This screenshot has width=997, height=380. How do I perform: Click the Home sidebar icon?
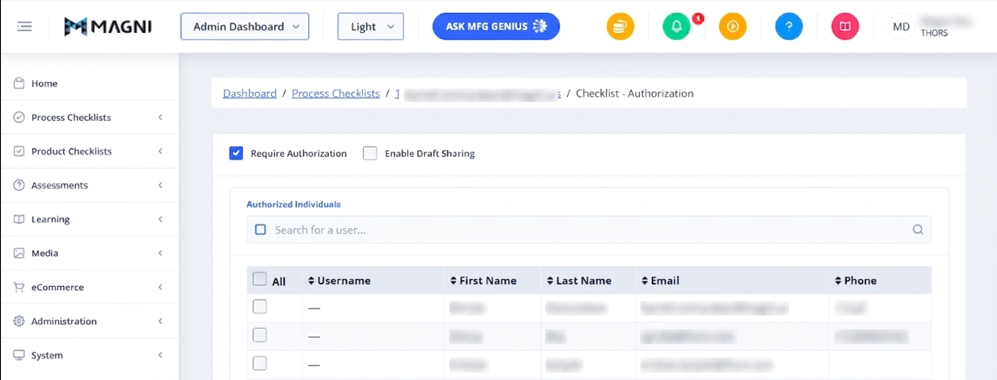click(19, 83)
